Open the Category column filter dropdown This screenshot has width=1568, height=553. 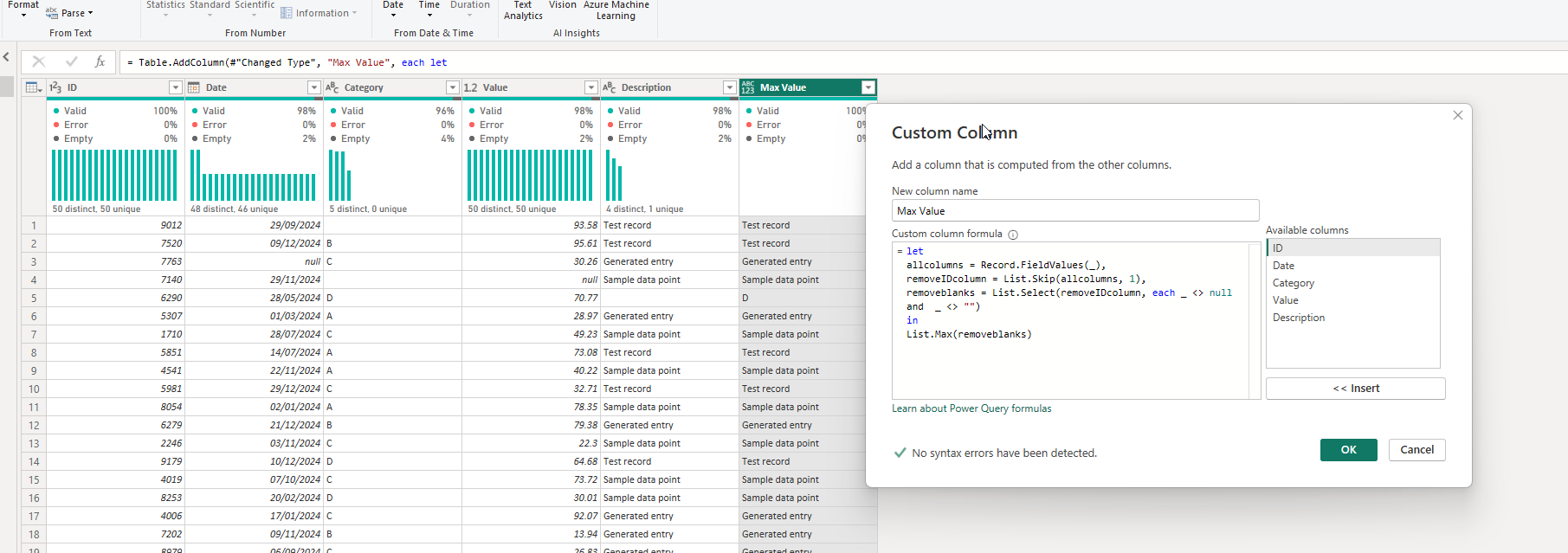[x=453, y=87]
